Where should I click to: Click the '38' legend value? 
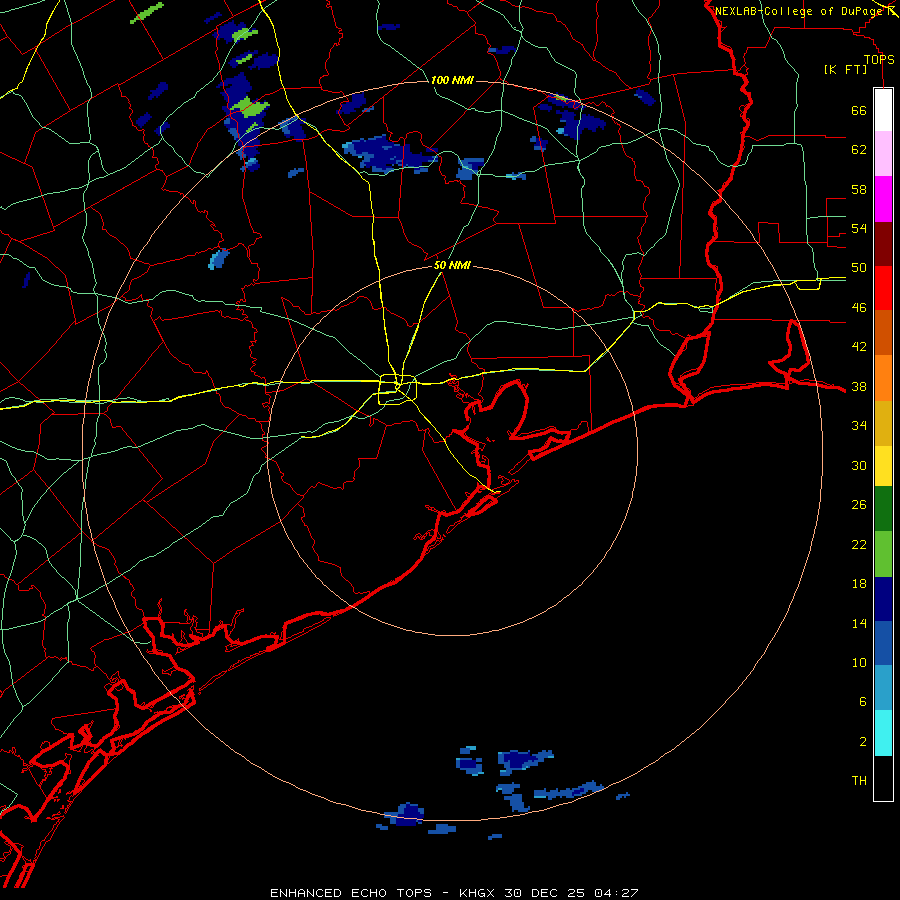click(x=859, y=386)
